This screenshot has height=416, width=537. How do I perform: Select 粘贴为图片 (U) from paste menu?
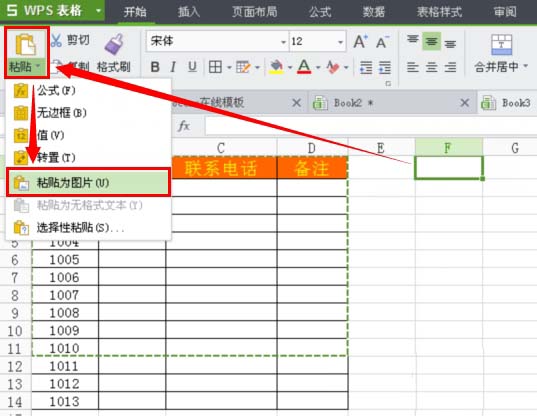pos(88,182)
